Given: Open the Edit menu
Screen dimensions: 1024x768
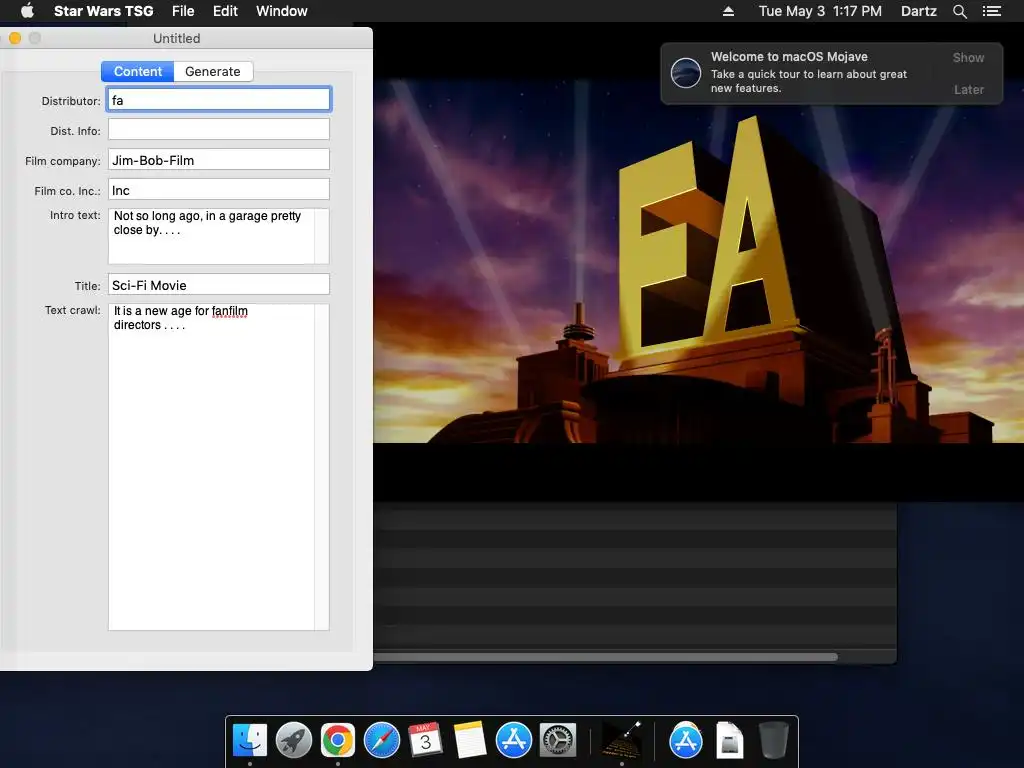Looking at the screenshot, I should [225, 11].
